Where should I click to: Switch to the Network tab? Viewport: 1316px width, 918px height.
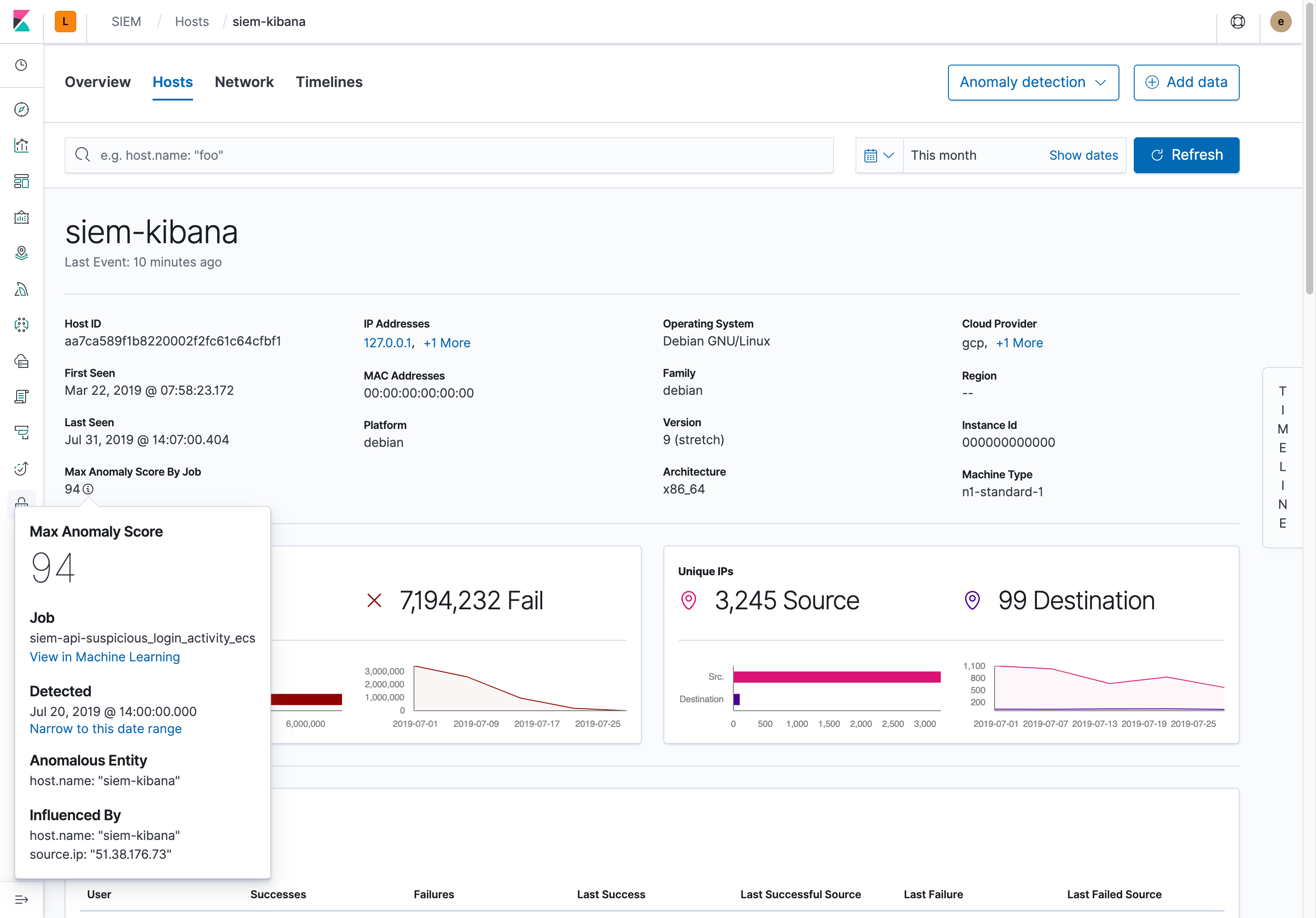(x=244, y=83)
